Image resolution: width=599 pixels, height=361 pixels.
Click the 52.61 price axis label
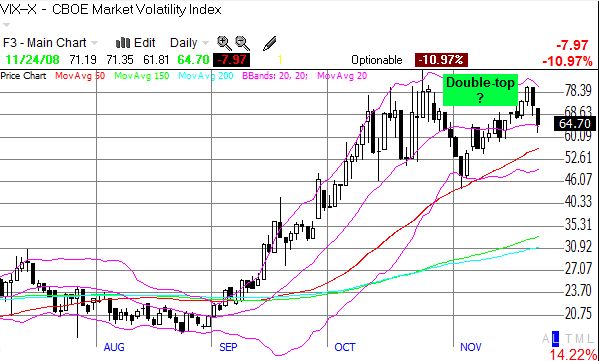click(x=578, y=157)
